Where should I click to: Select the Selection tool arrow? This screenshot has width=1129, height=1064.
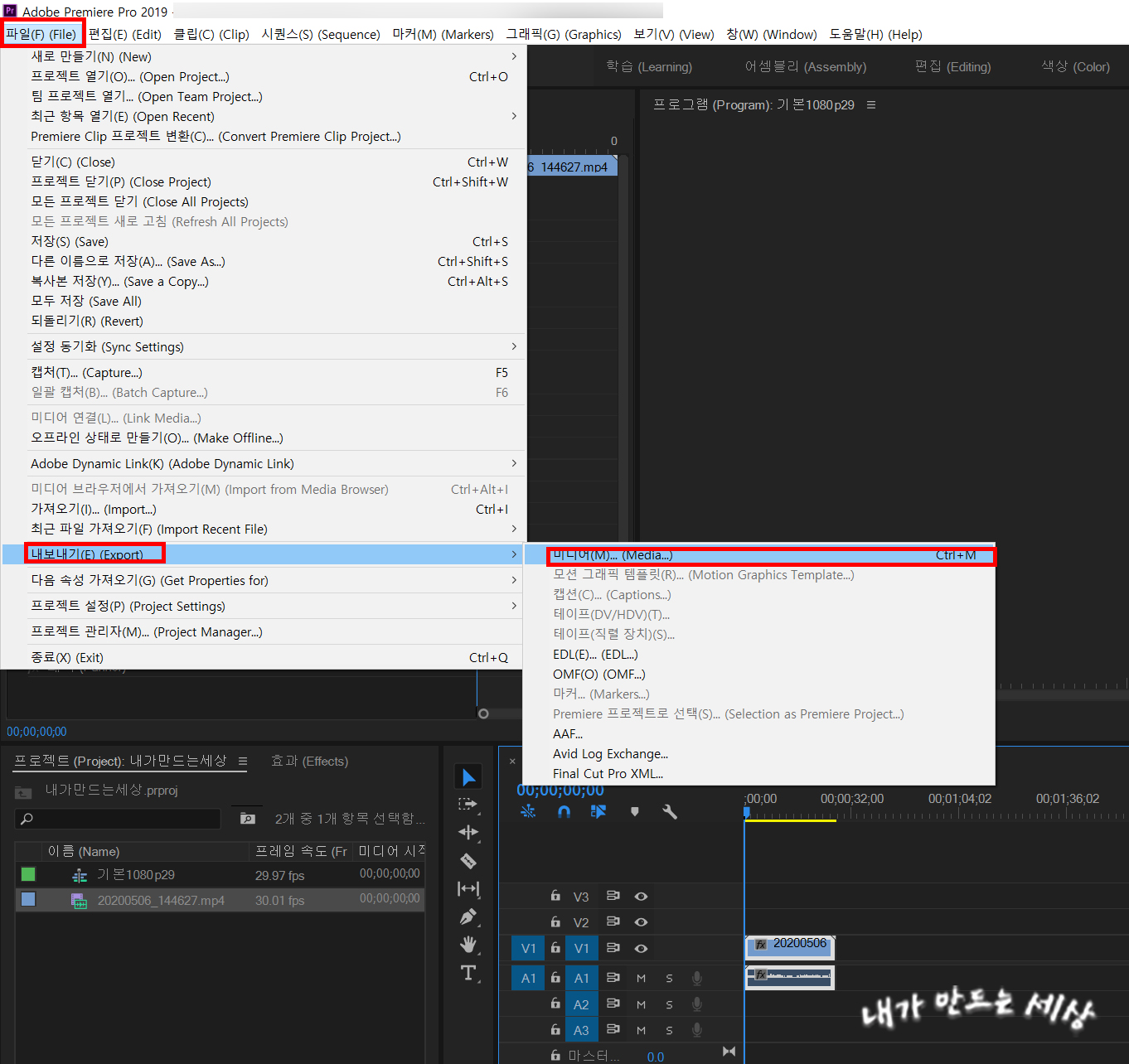(468, 776)
